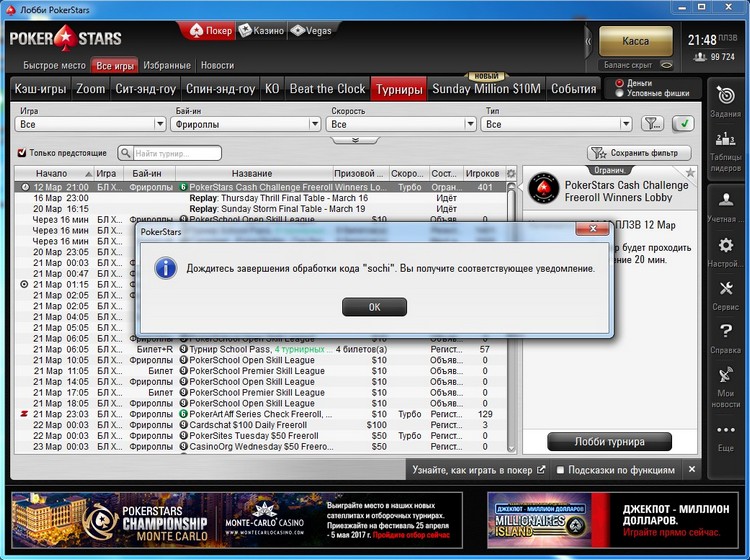Select Спин-энд-гоу tab

[220, 89]
